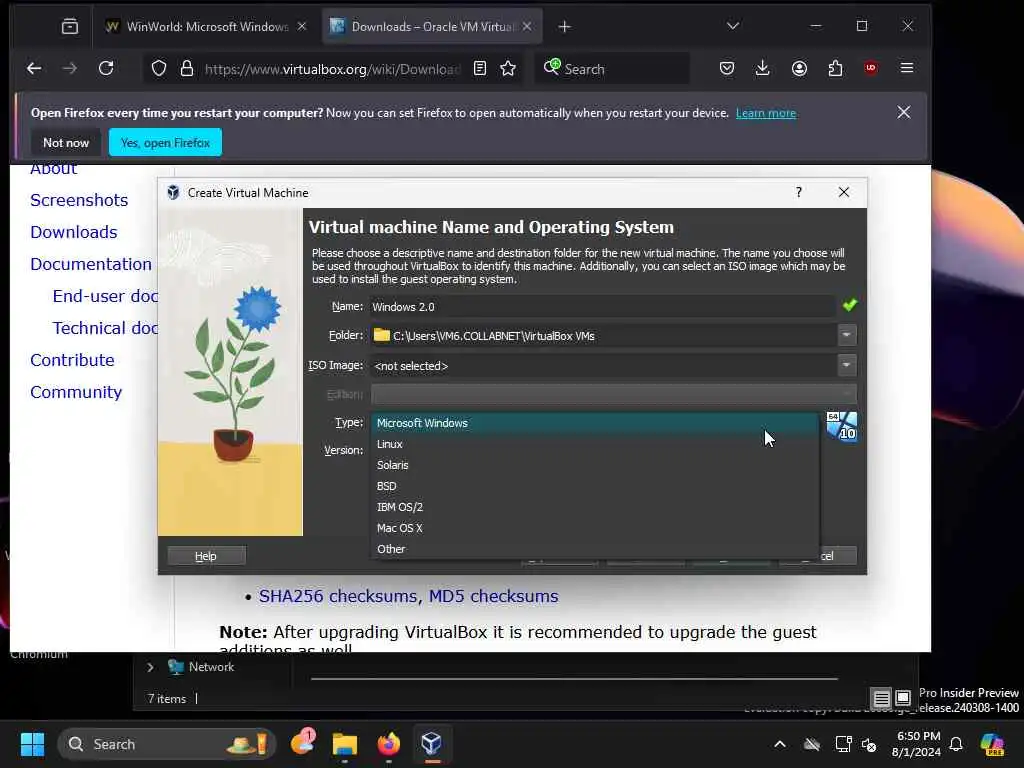The height and width of the screenshot is (768, 1024).
Task: Open the SHA256 checksums link
Action: (338, 596)
